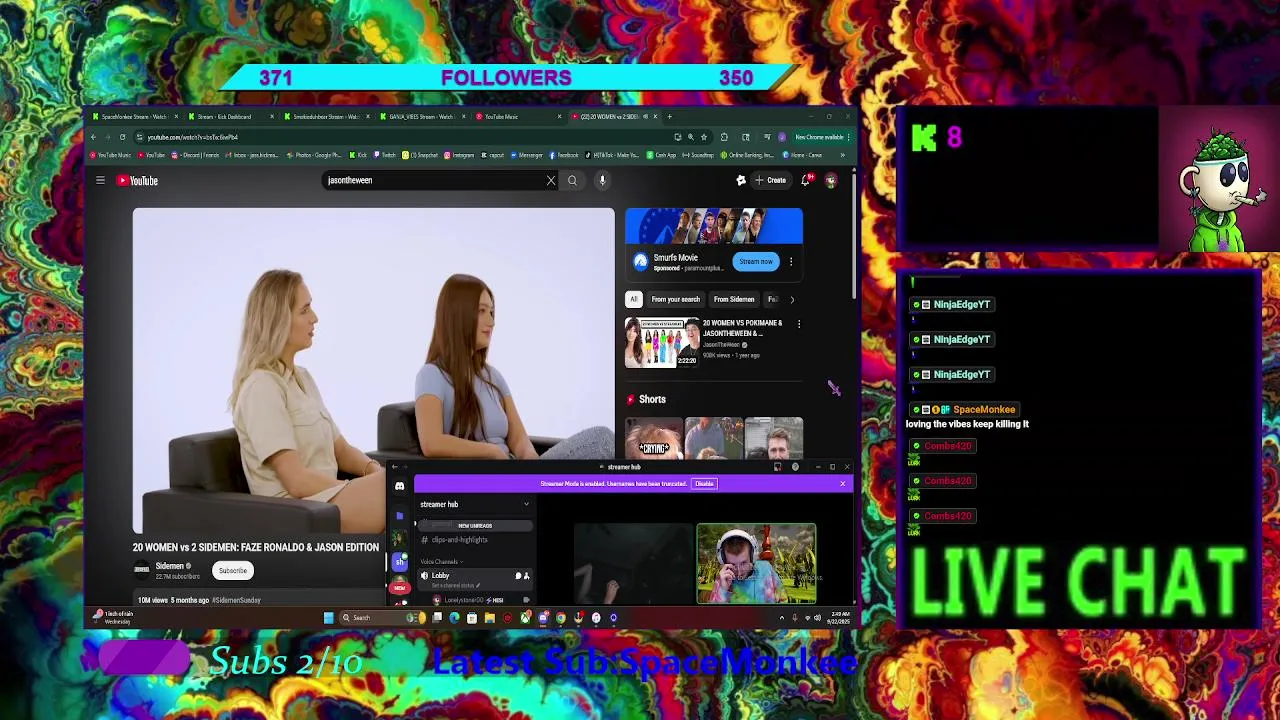Open YouTube notifications bell

pos(806,180)
